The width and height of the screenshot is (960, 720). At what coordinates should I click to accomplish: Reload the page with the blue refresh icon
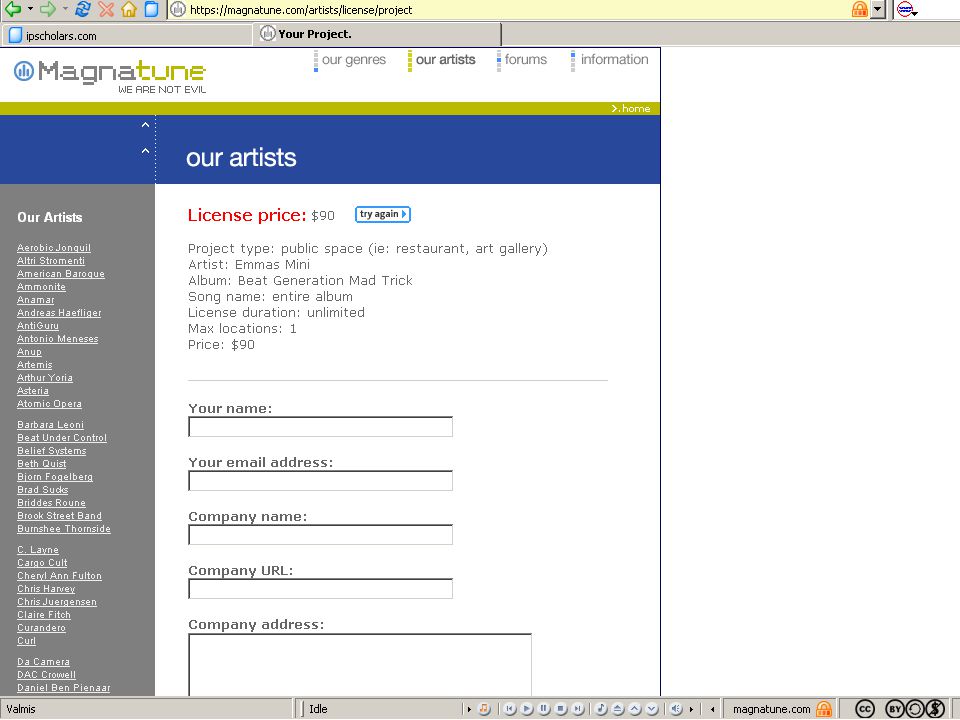click(x=83, y=9)
